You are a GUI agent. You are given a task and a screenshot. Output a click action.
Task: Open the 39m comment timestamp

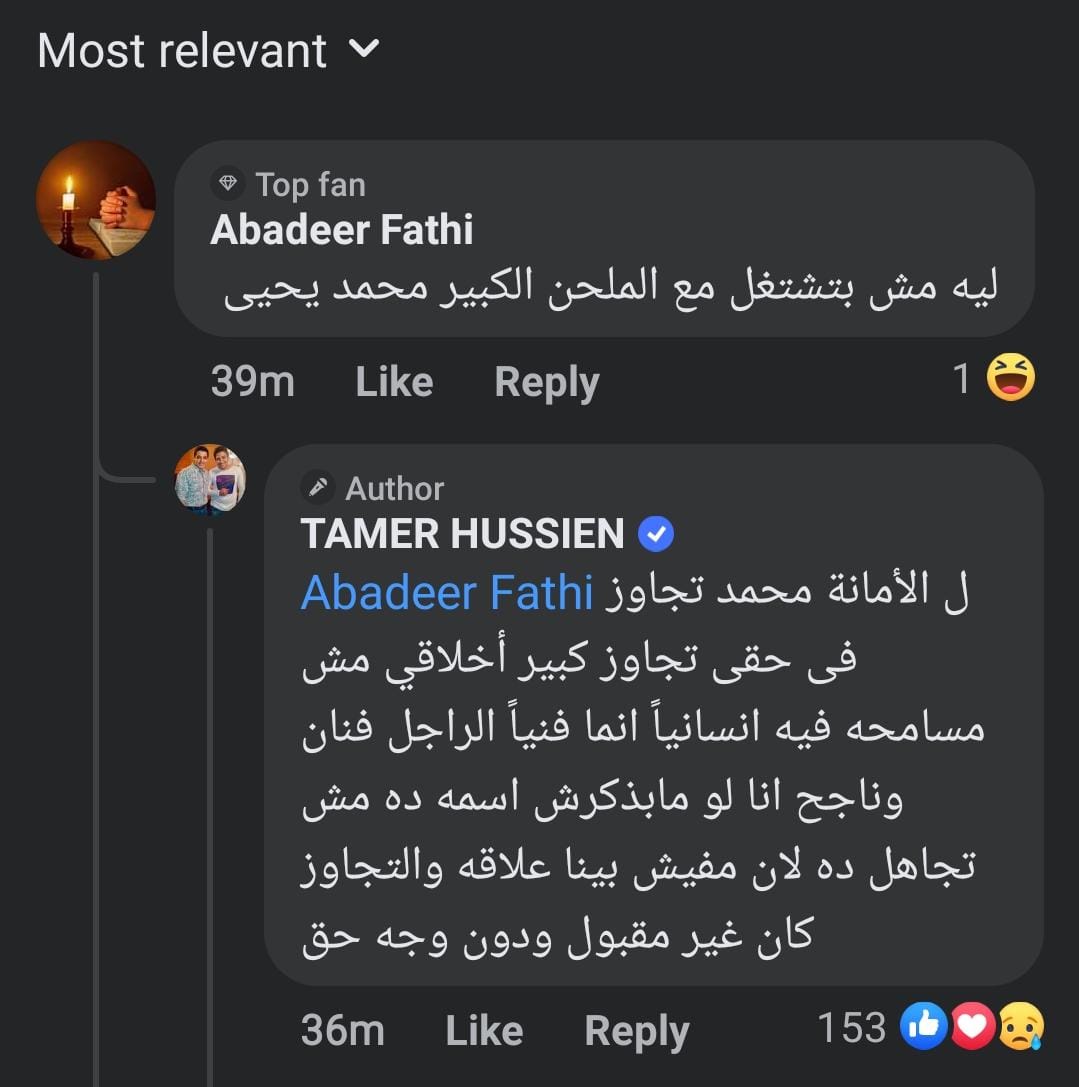(x=252, y=381)
